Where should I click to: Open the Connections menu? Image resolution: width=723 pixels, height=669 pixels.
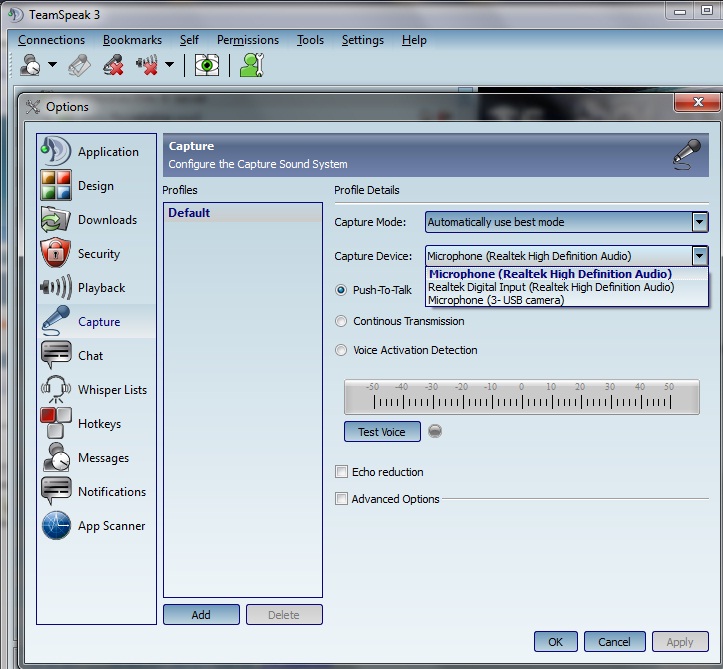tap(51, 40)
